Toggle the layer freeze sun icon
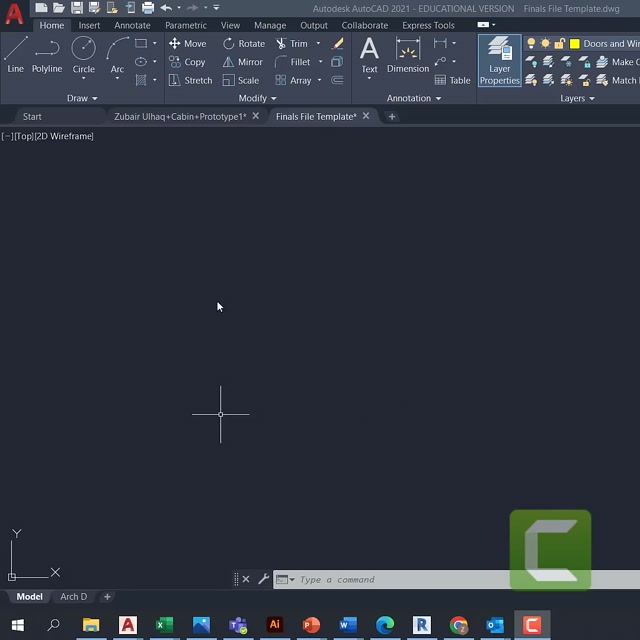Image resolution: width=640 pixels, height=640 pixels. click(x=545, y=44)
